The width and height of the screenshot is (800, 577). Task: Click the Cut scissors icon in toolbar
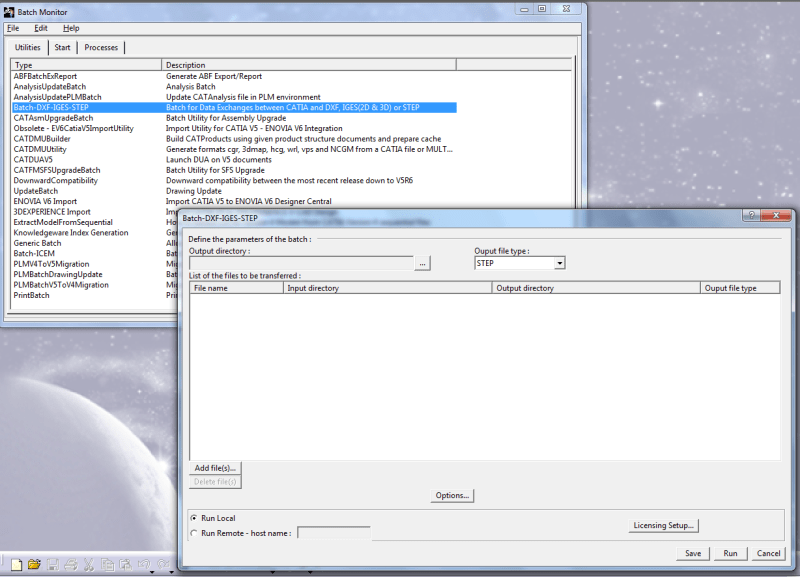tap(89, 564)
